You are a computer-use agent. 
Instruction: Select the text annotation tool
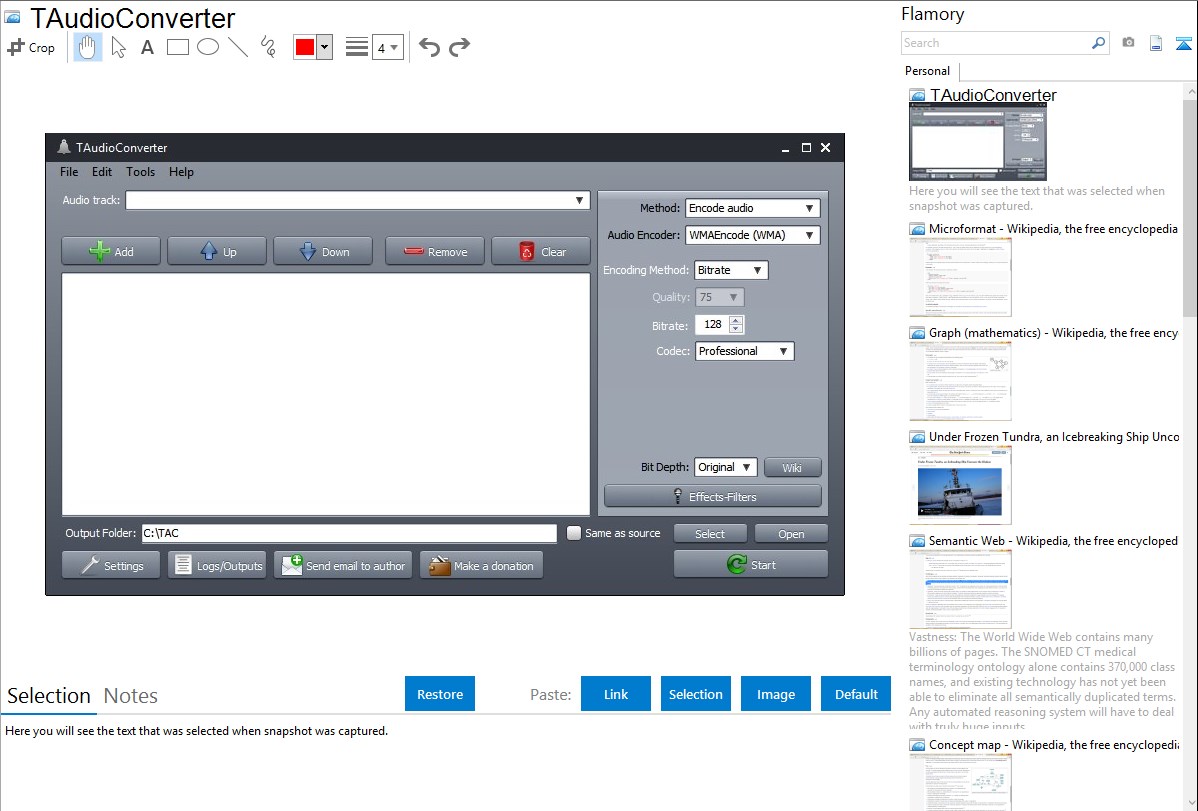coord(147,47)
